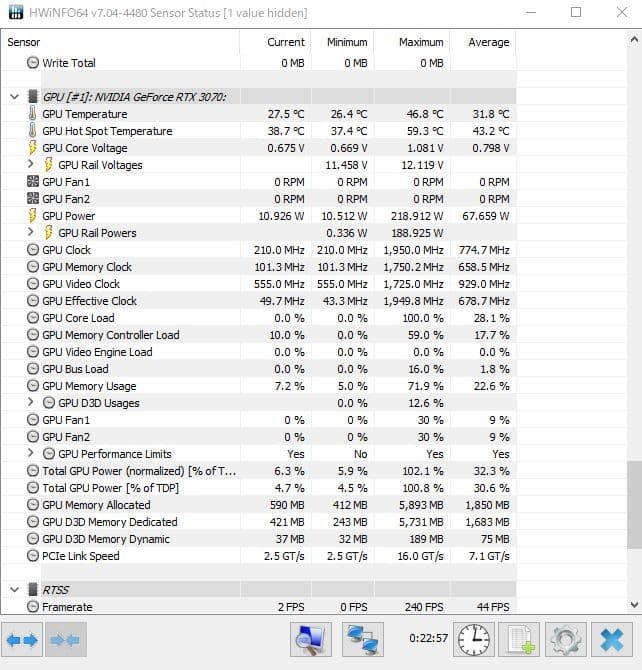The height and width of the screenshot is (670, 642).
Task: Reset the clock timer button
Action: point(474,640)
